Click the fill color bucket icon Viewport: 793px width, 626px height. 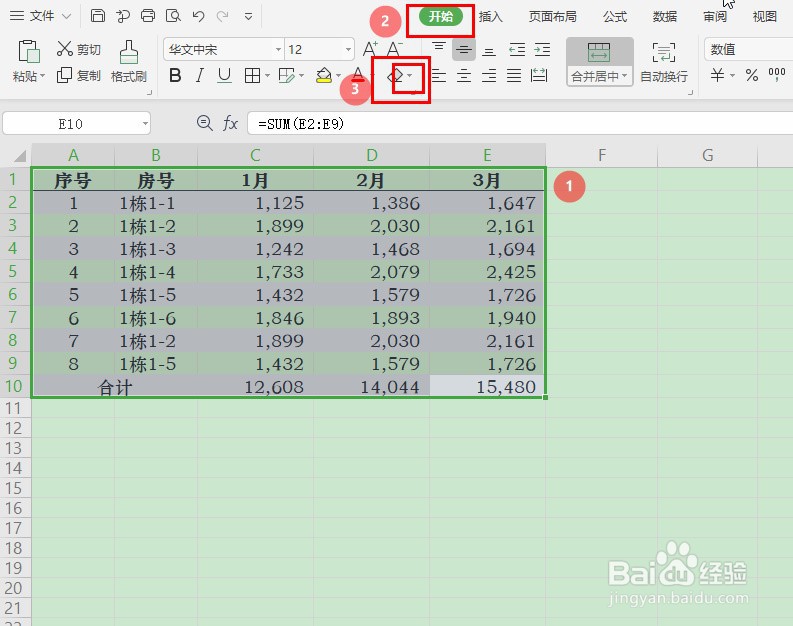coord(324,76)
